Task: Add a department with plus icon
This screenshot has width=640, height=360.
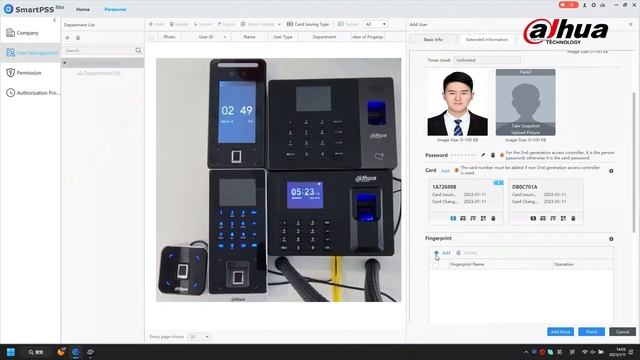Action: click(67, 38)
